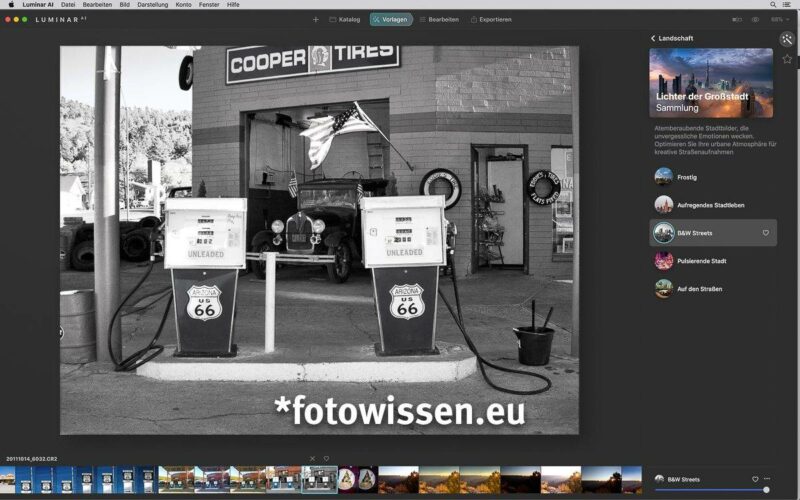
Task: Click the round B&W Streets icon at bottom
Action: pos(659,479)
